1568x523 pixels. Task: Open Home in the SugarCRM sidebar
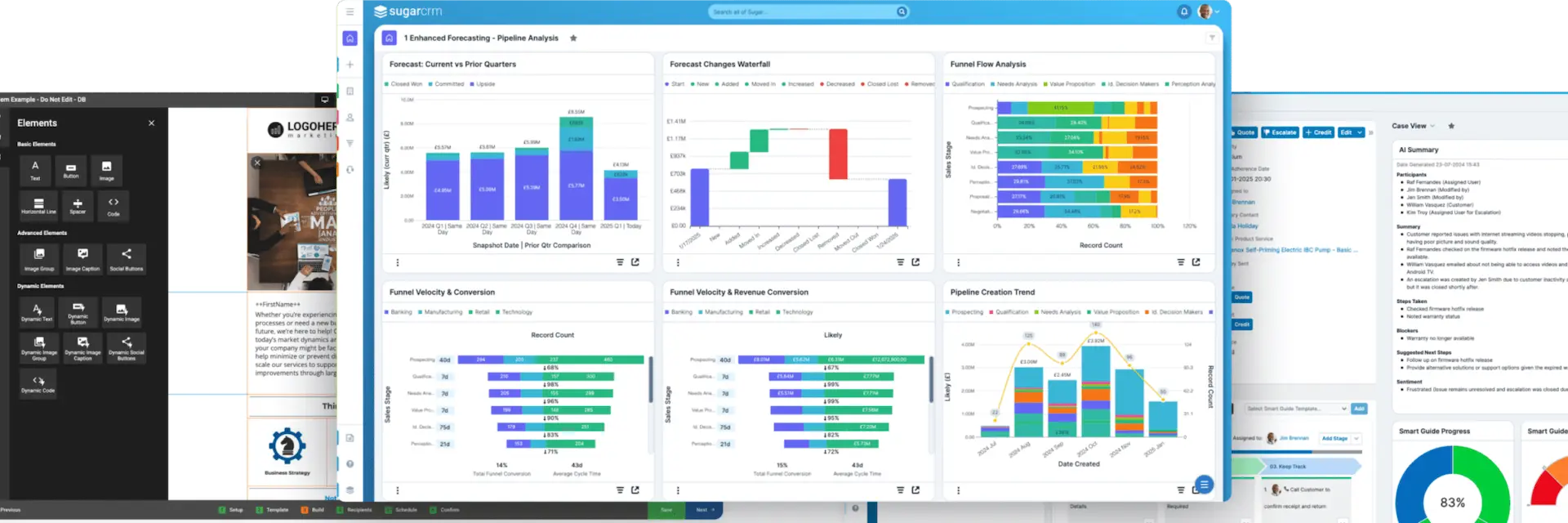click(x=350, y=38)
